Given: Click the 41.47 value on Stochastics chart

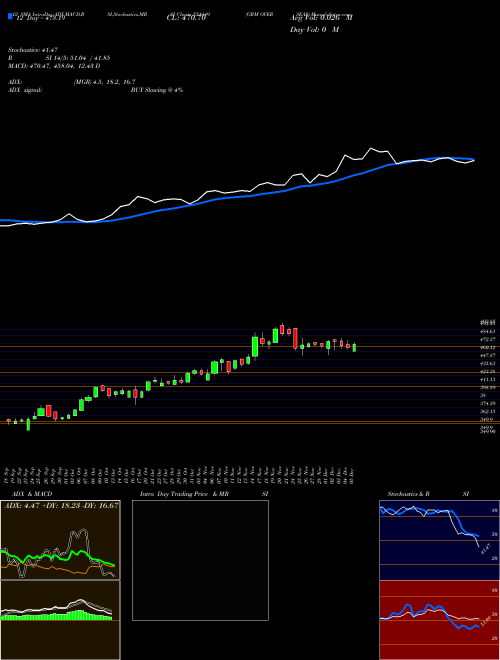Looking at the screenshot, I should pyautogui.click(x=485, y=549).
